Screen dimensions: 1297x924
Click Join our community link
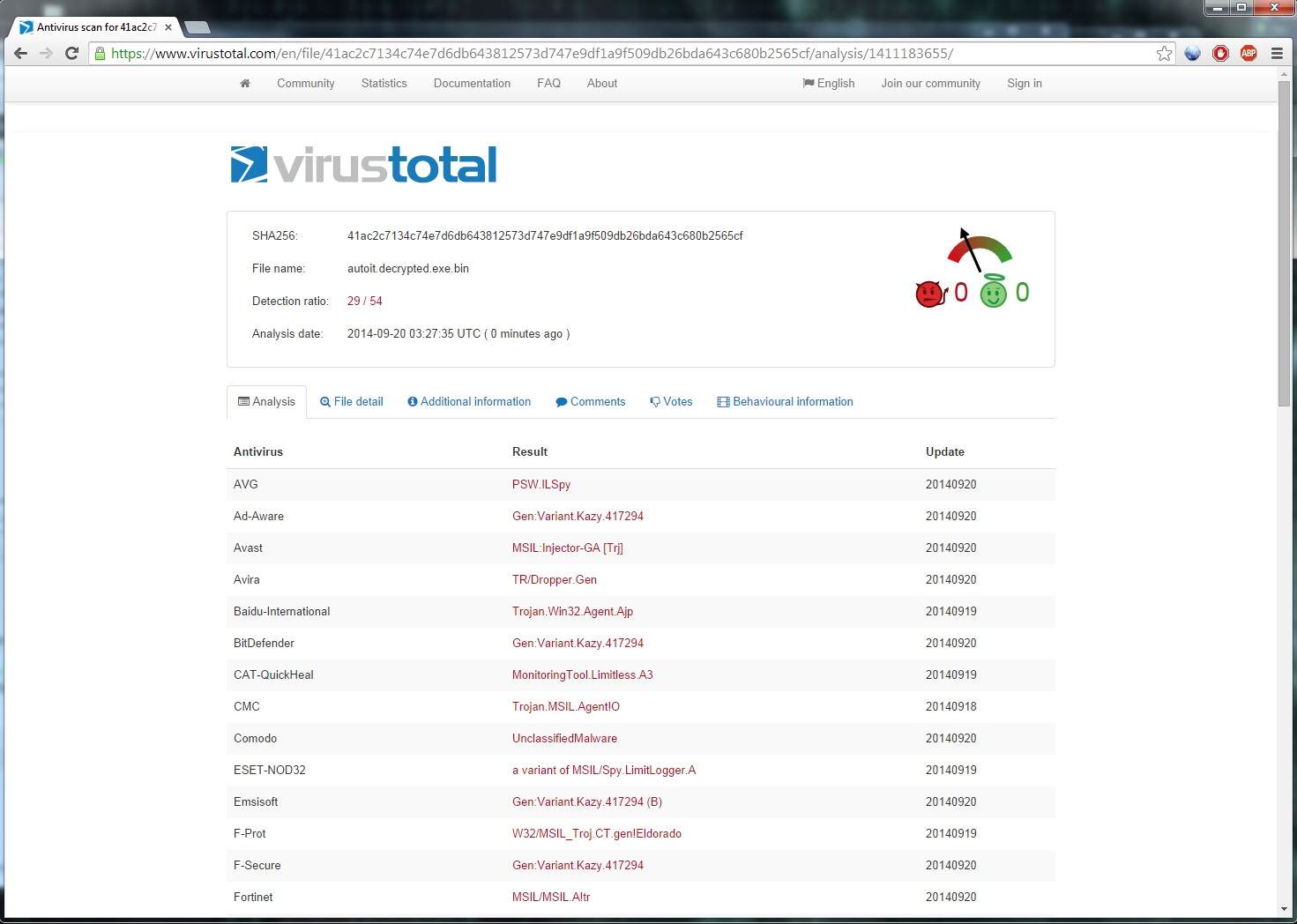pos(930,83)
